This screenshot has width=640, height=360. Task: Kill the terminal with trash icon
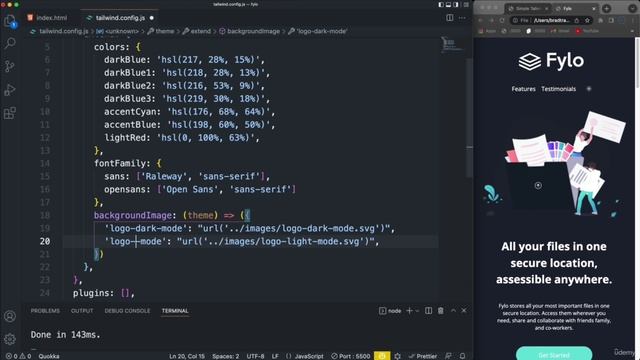pos(441,311)
